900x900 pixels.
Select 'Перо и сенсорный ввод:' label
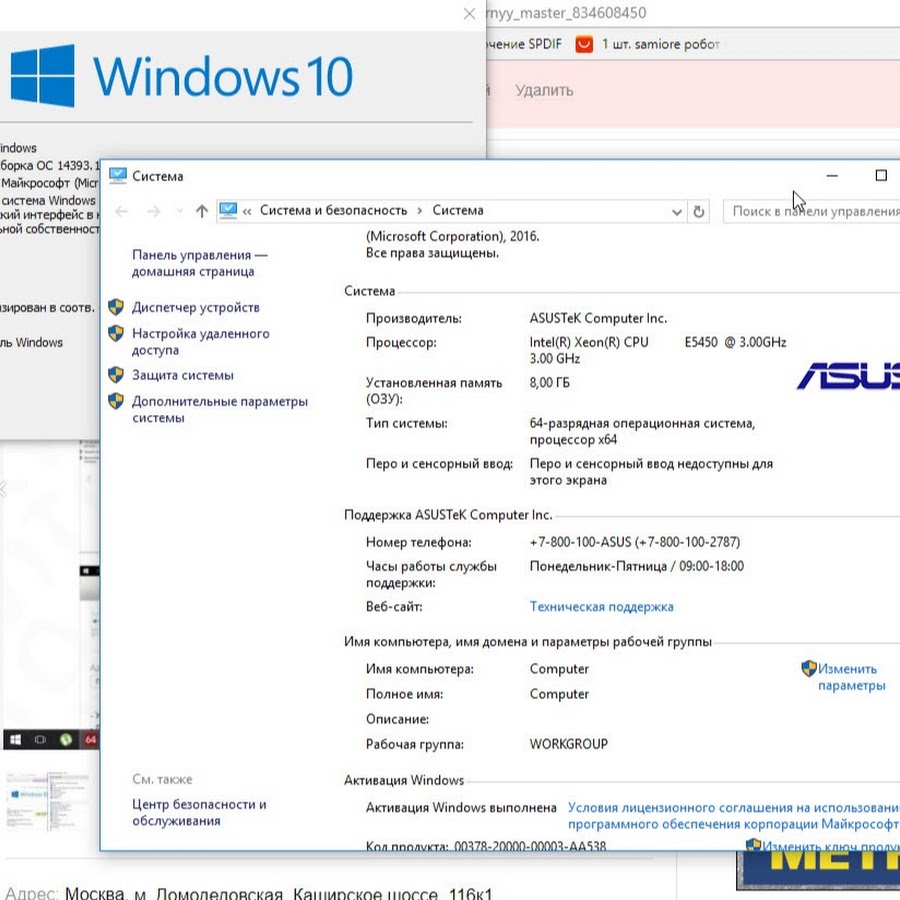pos(439,463)
